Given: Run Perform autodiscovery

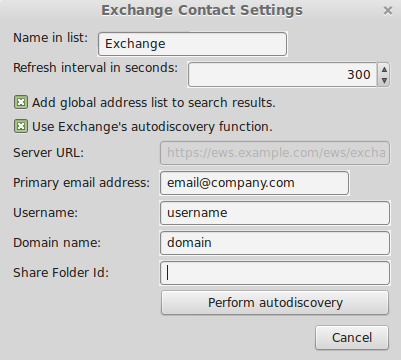Looking at the screenshot, I should coord(275,303).
